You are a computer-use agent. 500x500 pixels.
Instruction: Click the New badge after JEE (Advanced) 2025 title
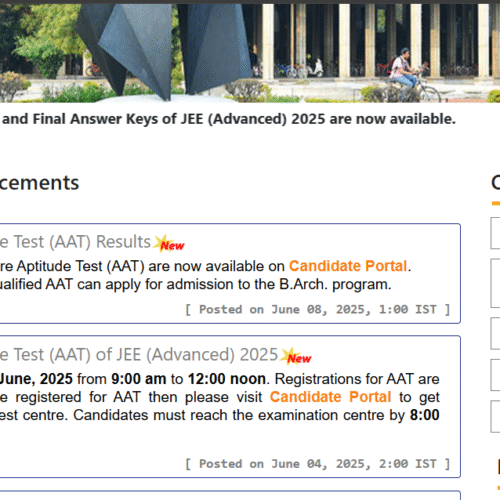point(296,356)
